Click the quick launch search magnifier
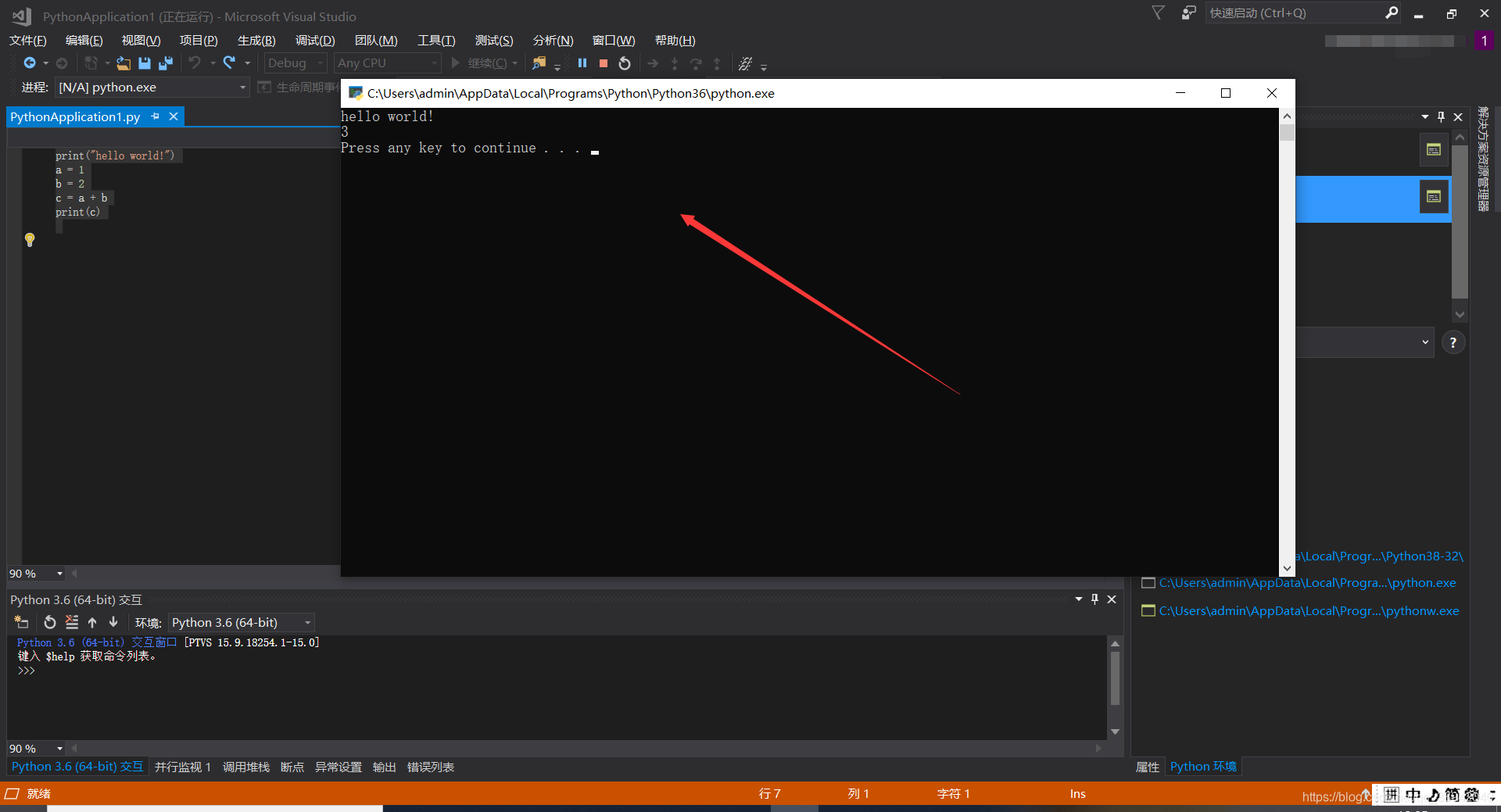Image resolution: width=1501 pixels, height=812 pixels. [x=1392, y=13]
